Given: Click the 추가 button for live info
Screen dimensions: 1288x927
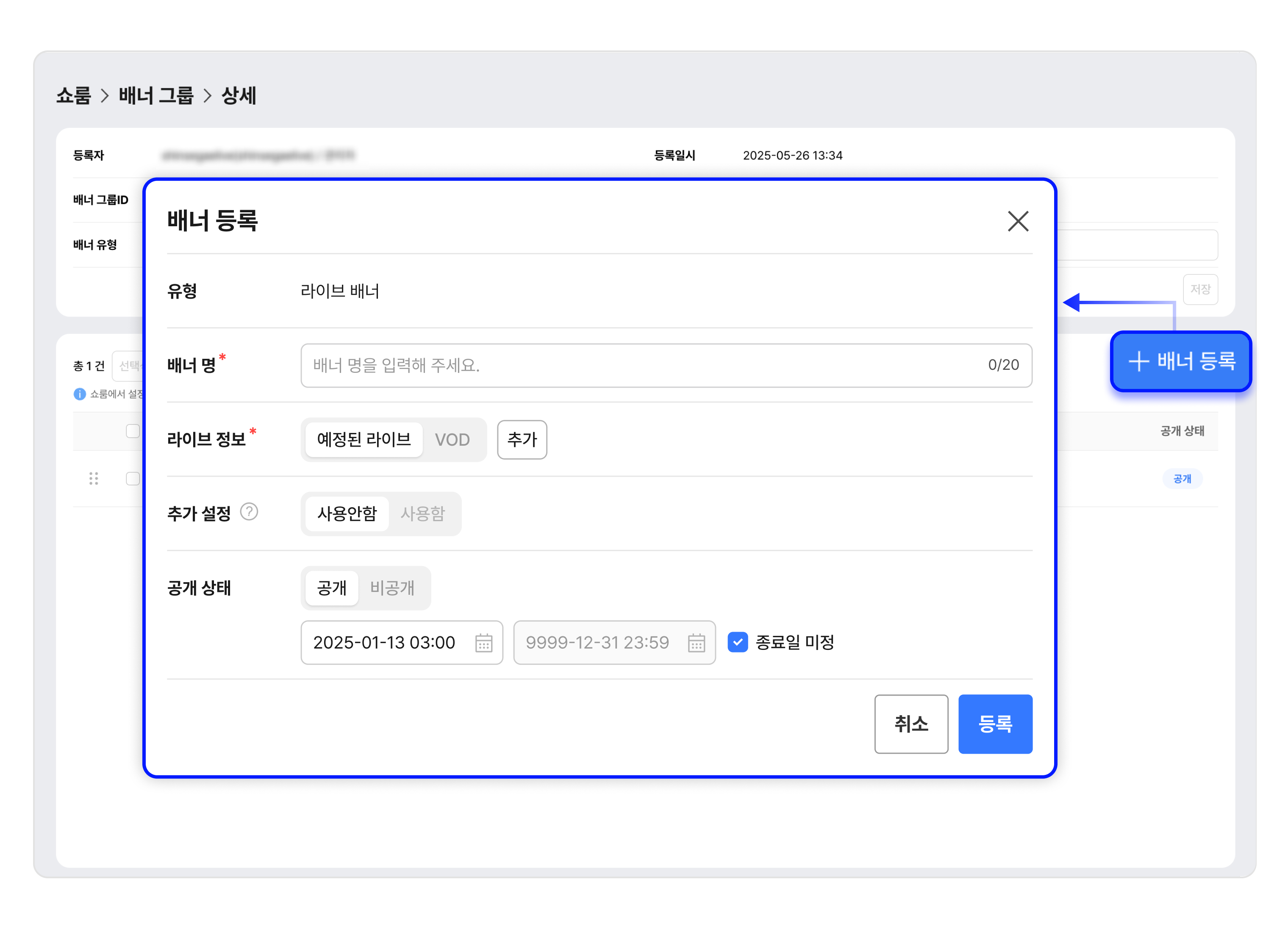Looking at the screenshot, I should 521,439.
